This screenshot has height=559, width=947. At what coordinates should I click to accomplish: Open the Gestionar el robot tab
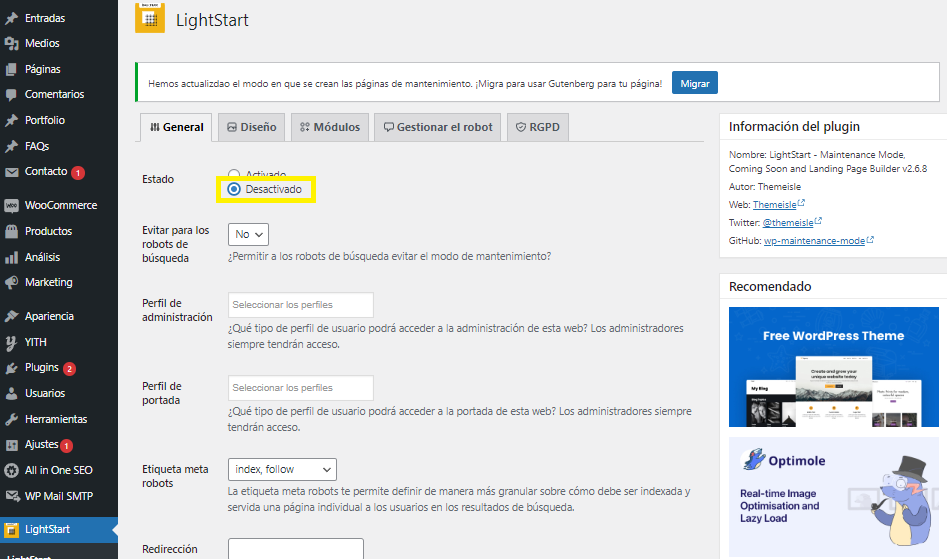coord(438,128)
